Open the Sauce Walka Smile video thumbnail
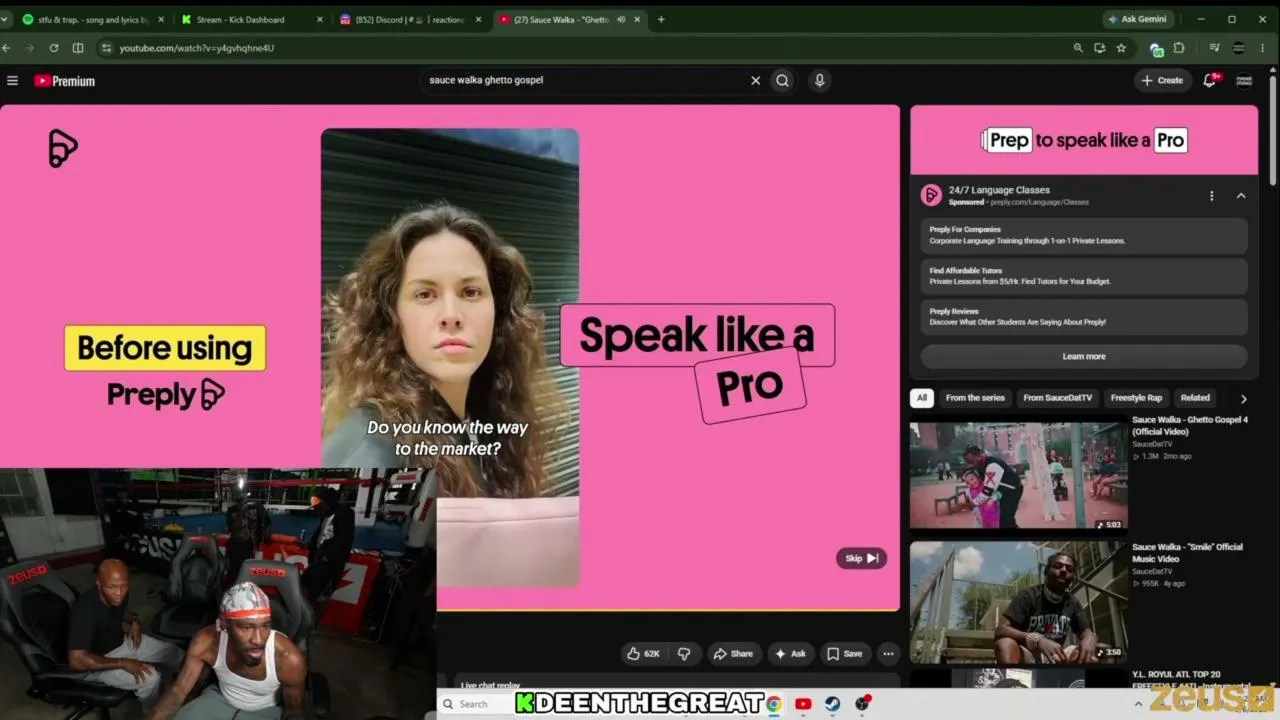Viewport: 1280px width, 720px height. 1018,603
